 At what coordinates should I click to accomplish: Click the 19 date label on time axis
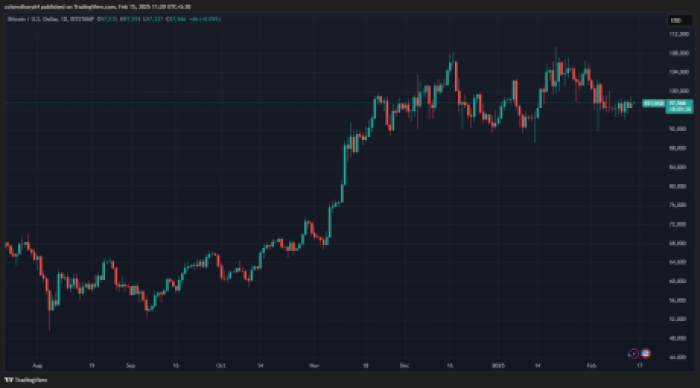click(92, 366)
